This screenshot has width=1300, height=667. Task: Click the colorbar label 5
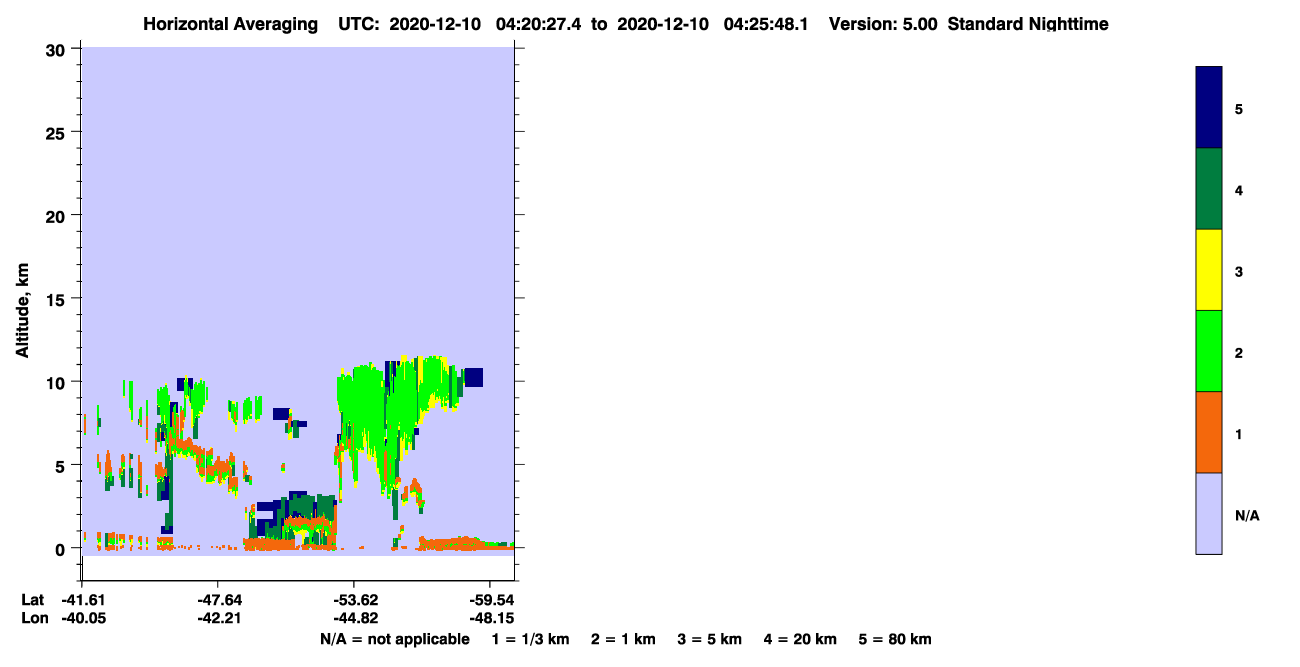coord(1239,108)
